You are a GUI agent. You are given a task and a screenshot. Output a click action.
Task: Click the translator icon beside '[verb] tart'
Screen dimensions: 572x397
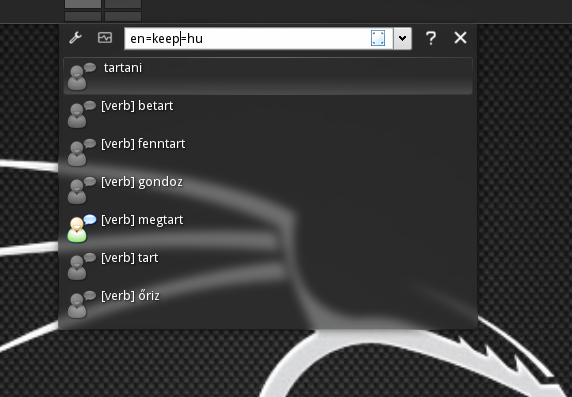coord(82,266)
